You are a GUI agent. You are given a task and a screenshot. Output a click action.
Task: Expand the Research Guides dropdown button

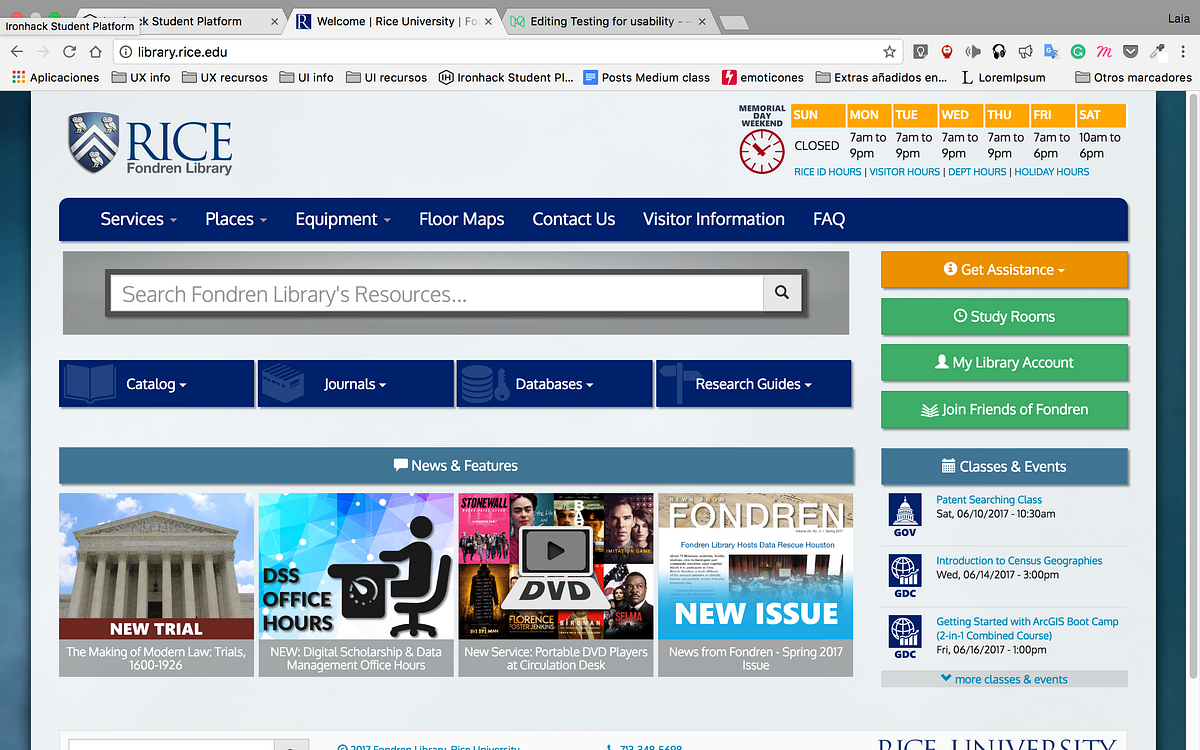(x=753, y=384)
